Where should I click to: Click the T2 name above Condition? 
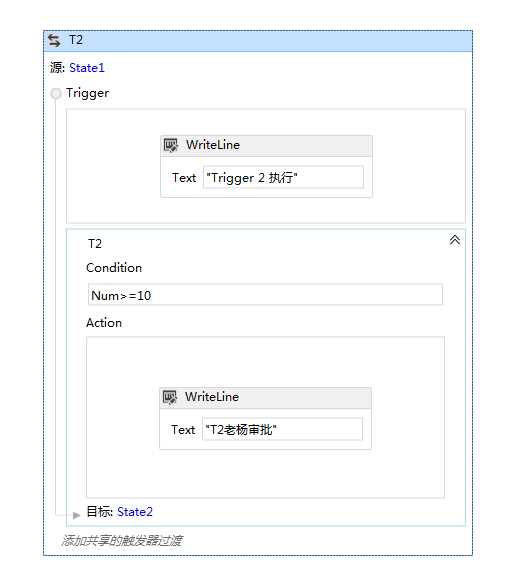pyautogui.click(x=95, y=244)
